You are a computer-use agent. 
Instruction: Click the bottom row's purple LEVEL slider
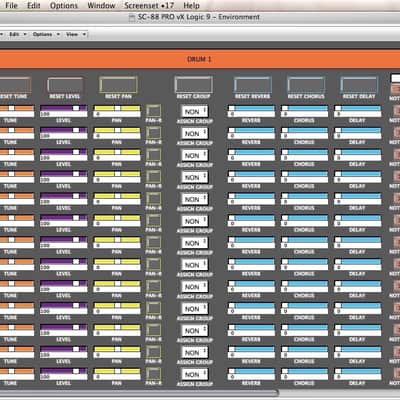pyautogui.click(x=64, y=374)
